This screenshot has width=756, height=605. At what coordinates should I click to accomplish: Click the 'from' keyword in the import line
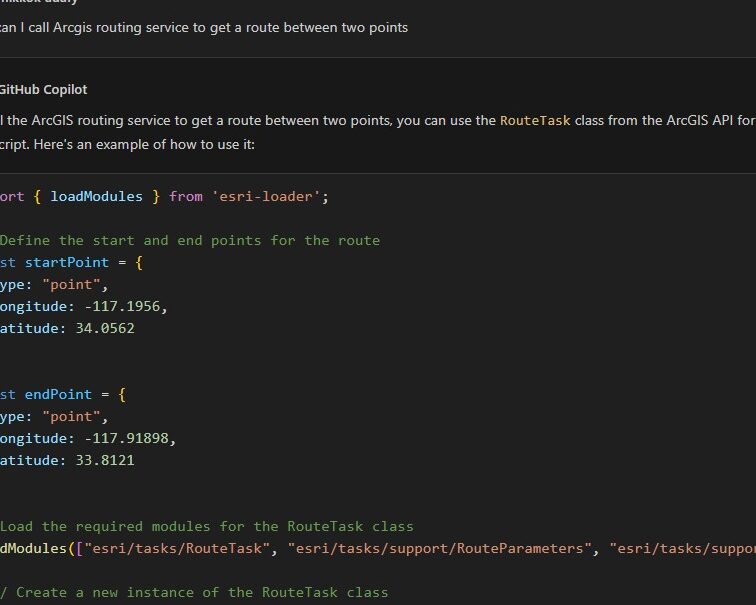click(186, 197)
